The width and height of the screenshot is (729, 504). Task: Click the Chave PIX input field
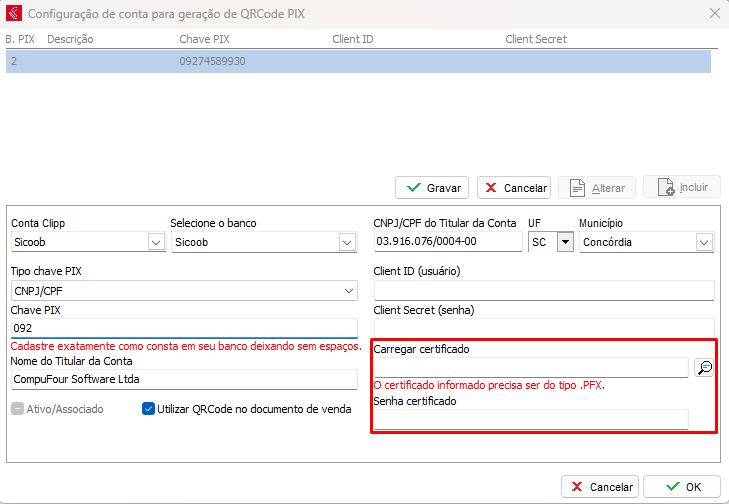pos(183,328)
